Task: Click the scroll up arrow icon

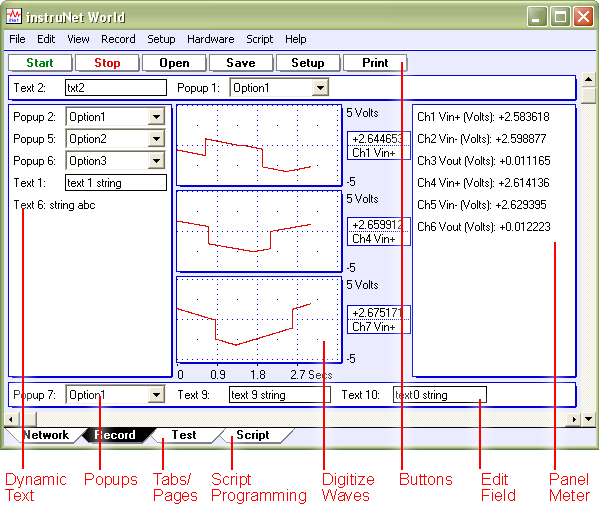Action: coord(588,79)
